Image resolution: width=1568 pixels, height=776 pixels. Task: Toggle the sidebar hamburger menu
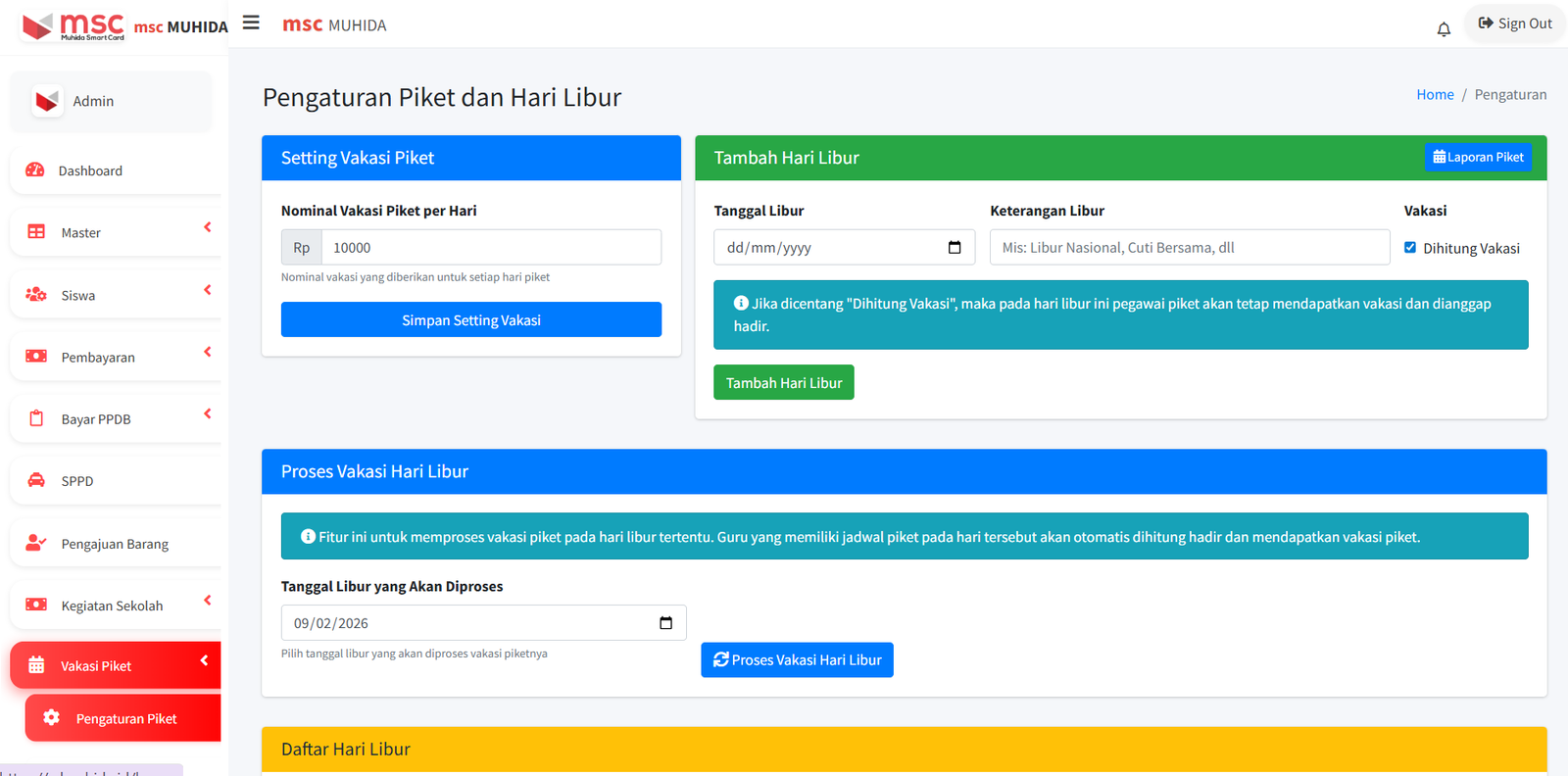(251, 23)
